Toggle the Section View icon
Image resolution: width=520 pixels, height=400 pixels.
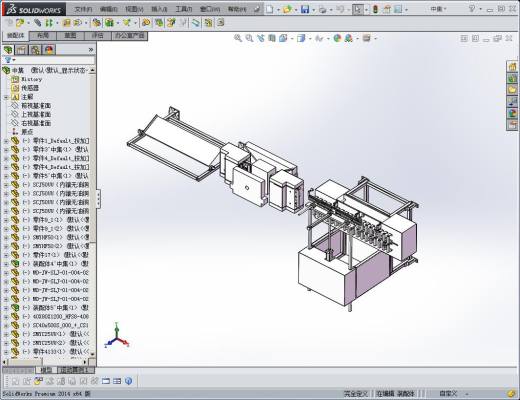click(x=272, y=38)
